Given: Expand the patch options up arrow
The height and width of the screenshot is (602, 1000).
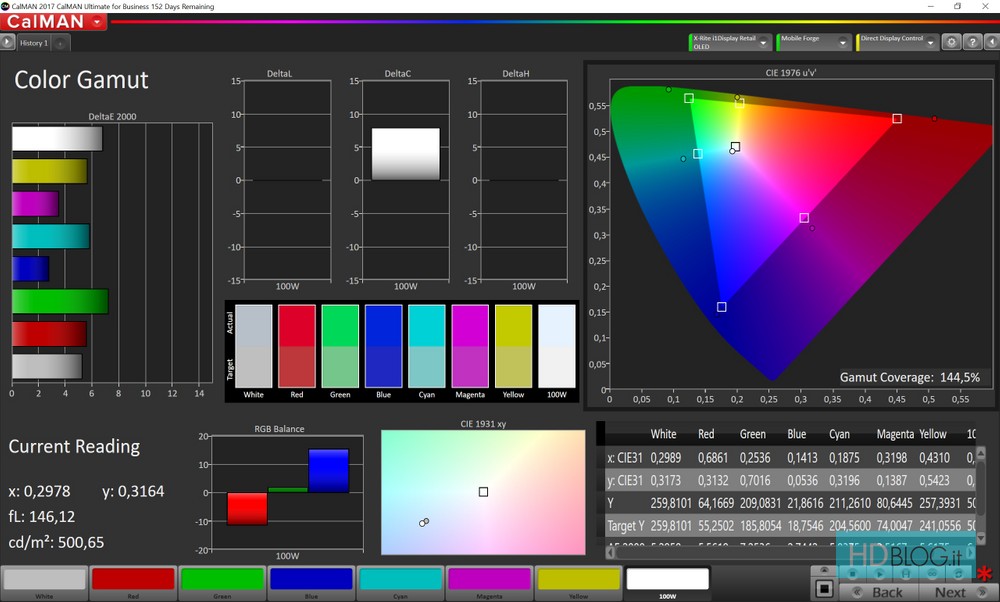Looking at the screenshot, I should point(824,571).
